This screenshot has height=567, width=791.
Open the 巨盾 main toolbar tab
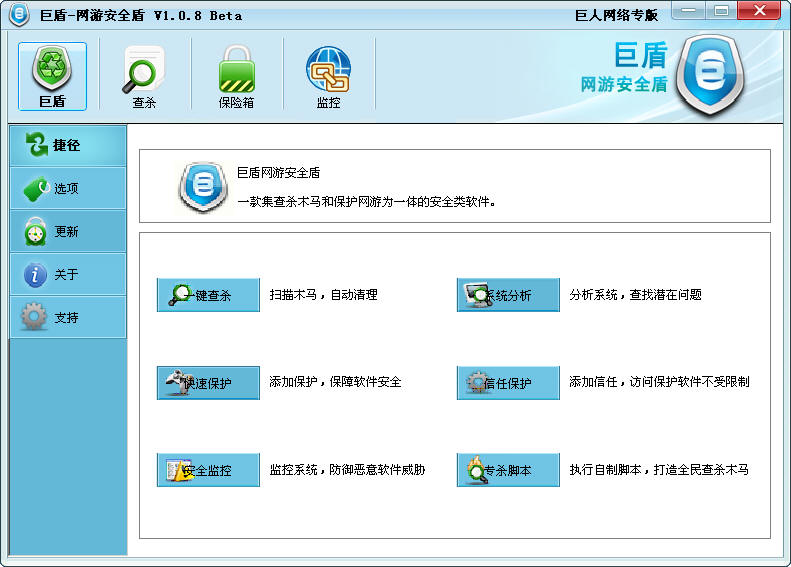click(x=52, y=76)
